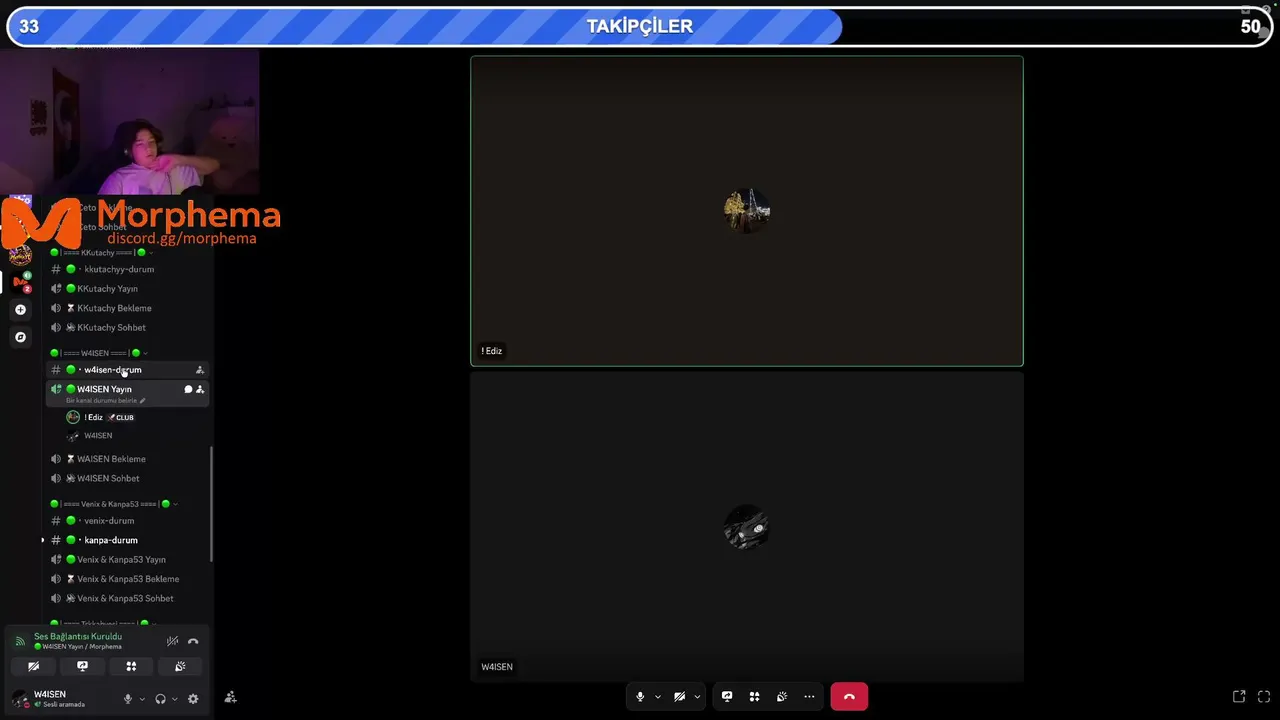Launch activities from the call control bar
The width and height of the screenshot is (1280, 720).
click(x=755, y=697)
